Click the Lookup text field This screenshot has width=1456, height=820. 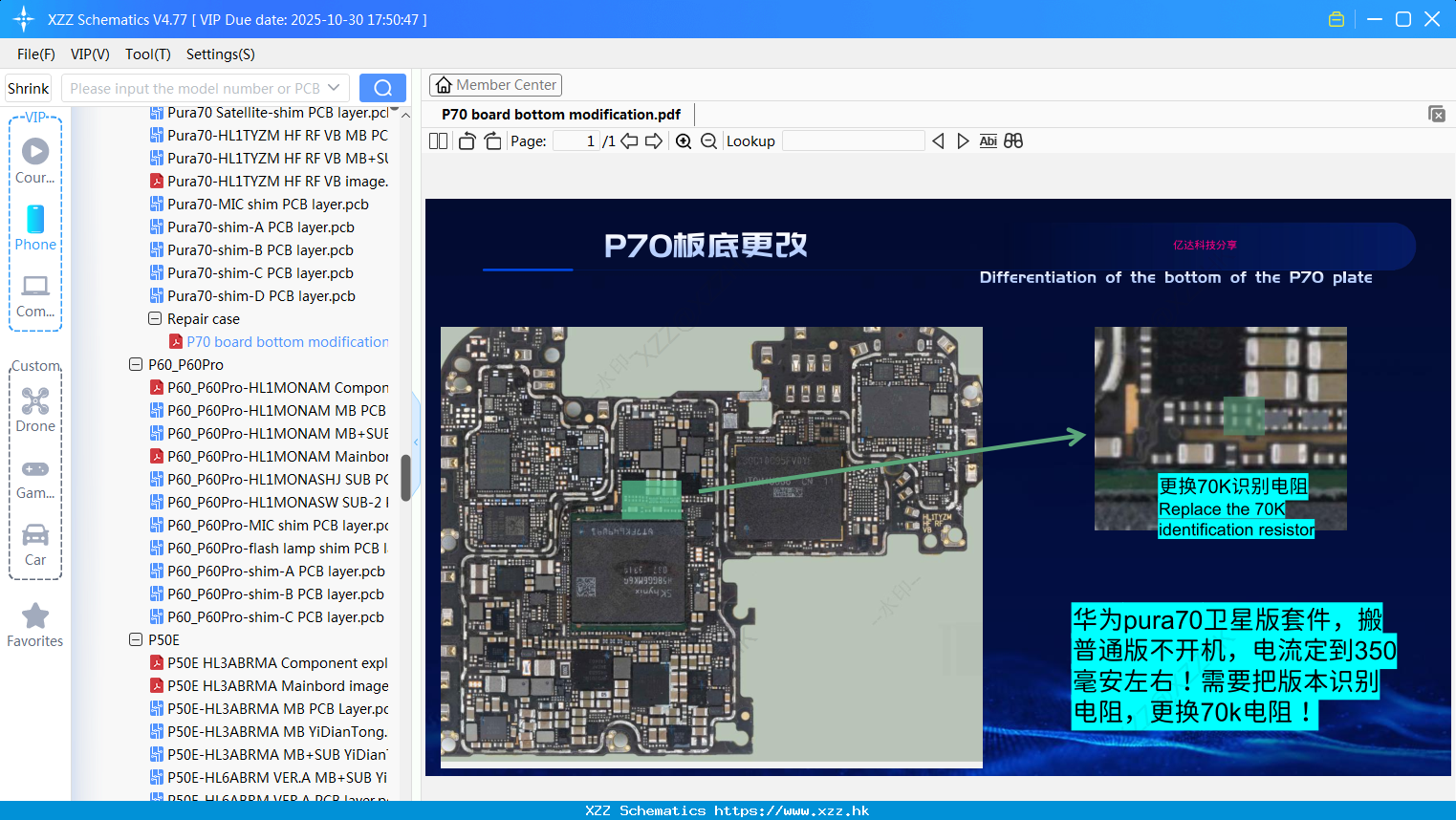click(x=854, y=141)
